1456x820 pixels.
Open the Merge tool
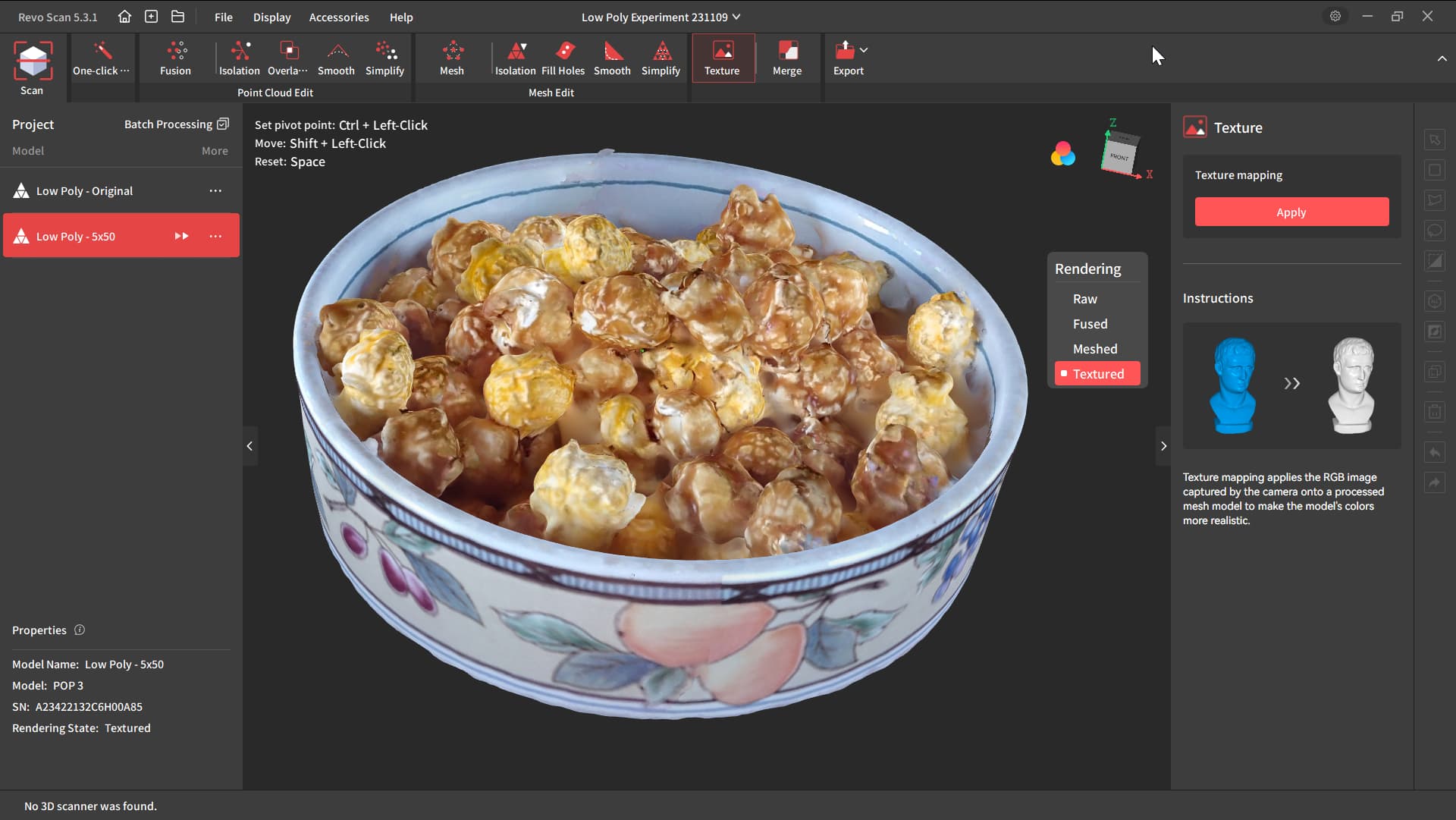click(x=787, y=52)
